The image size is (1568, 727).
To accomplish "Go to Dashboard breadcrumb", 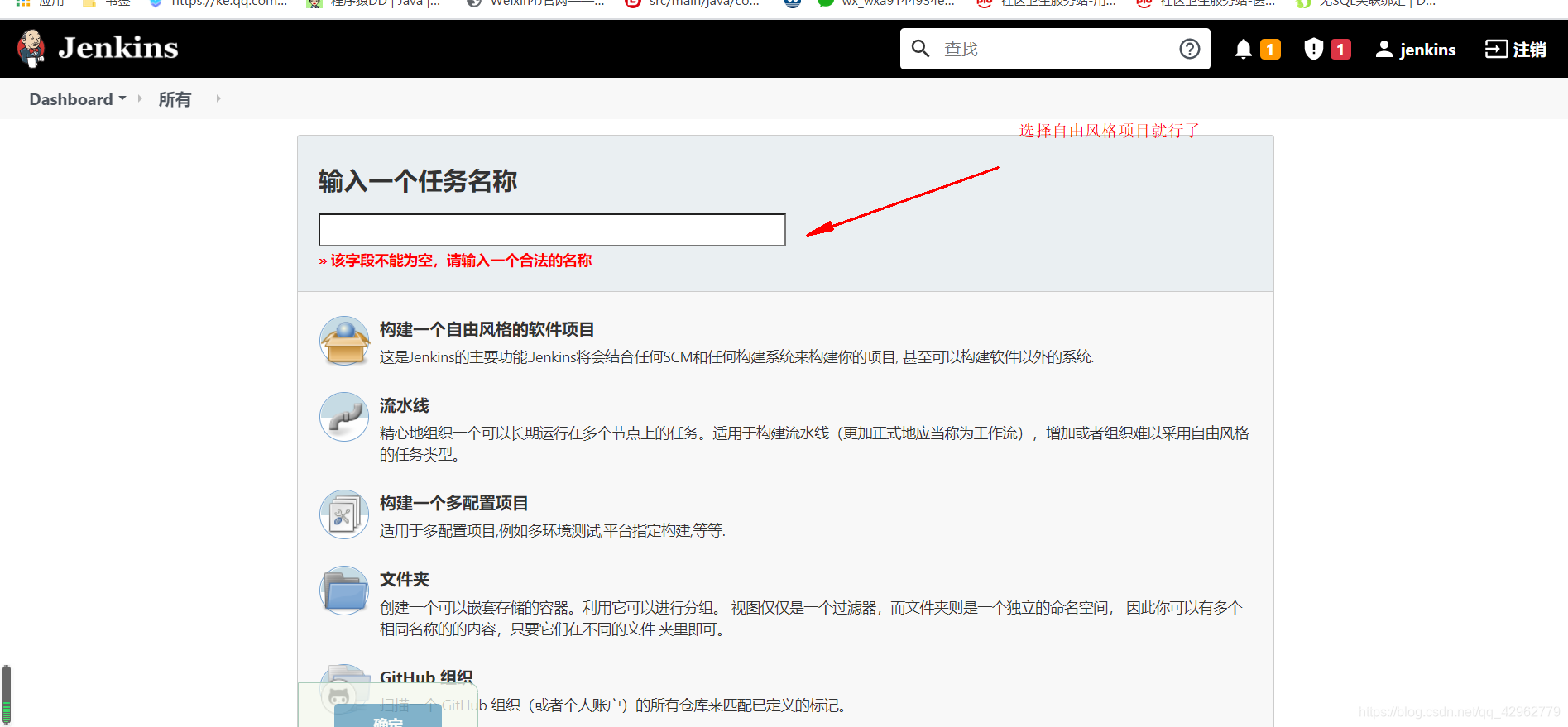I will pyautogui.click(x=71, y=99).
